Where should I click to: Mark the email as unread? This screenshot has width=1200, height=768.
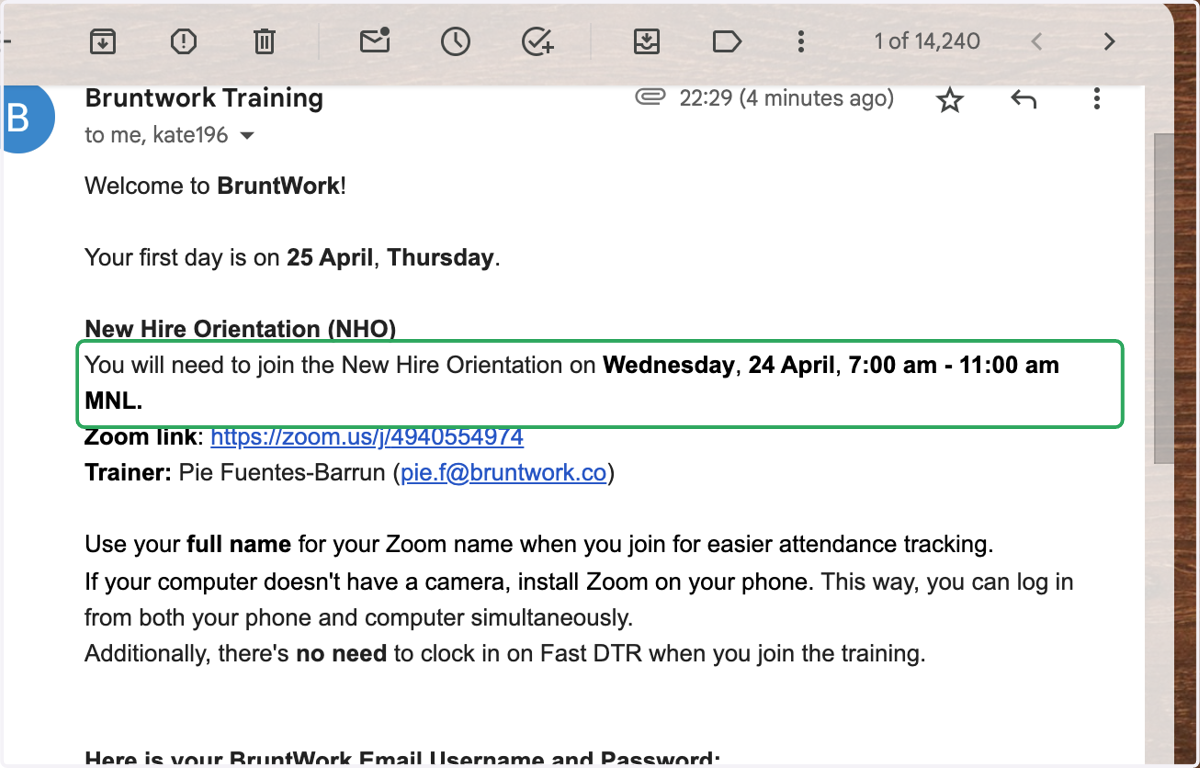pos(375,41)
